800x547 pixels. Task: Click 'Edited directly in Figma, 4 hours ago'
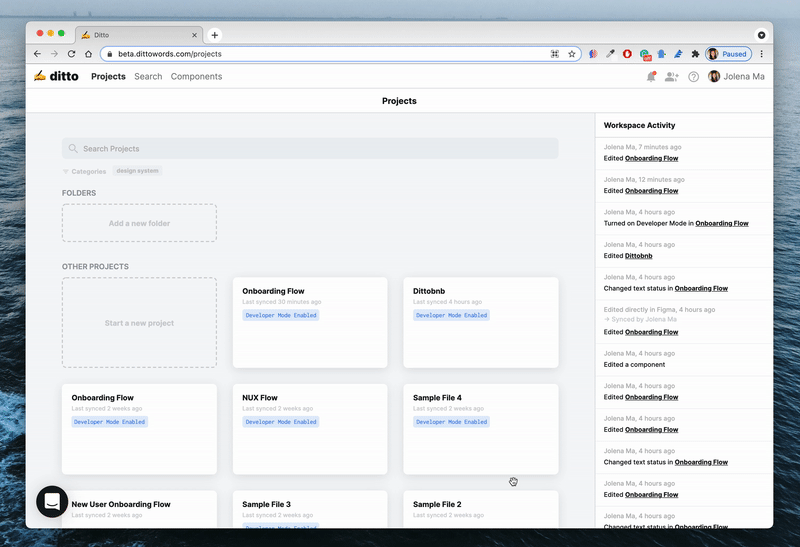(659, 310)
